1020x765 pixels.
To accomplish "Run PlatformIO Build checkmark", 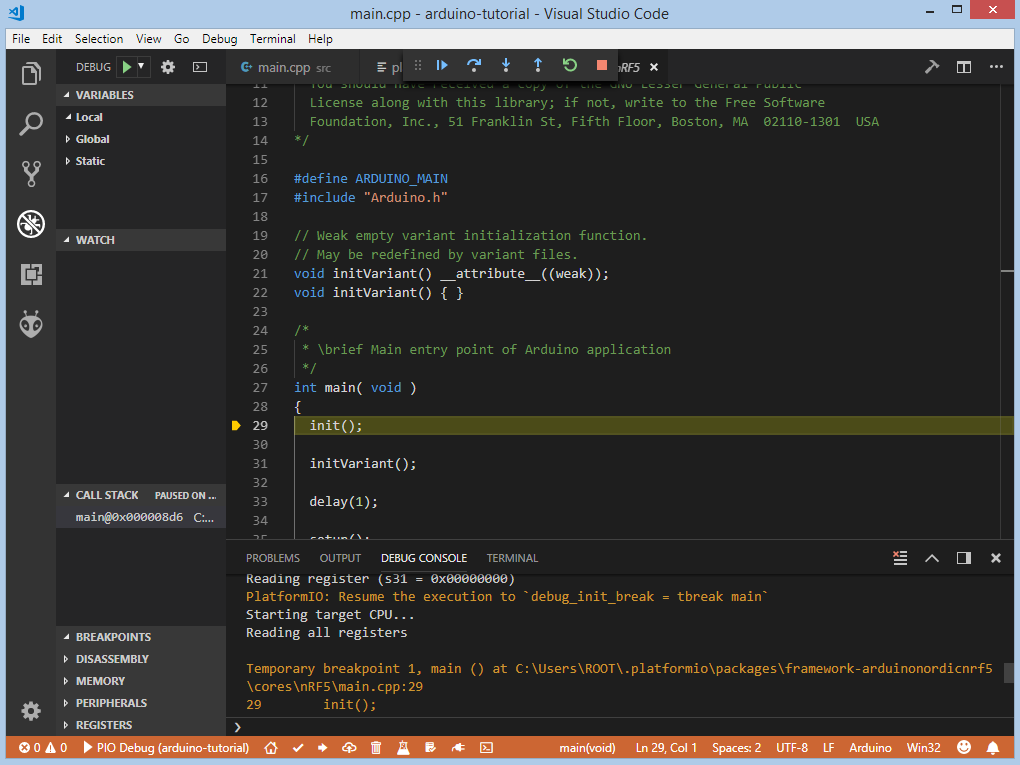I will [x=298, y=748].
